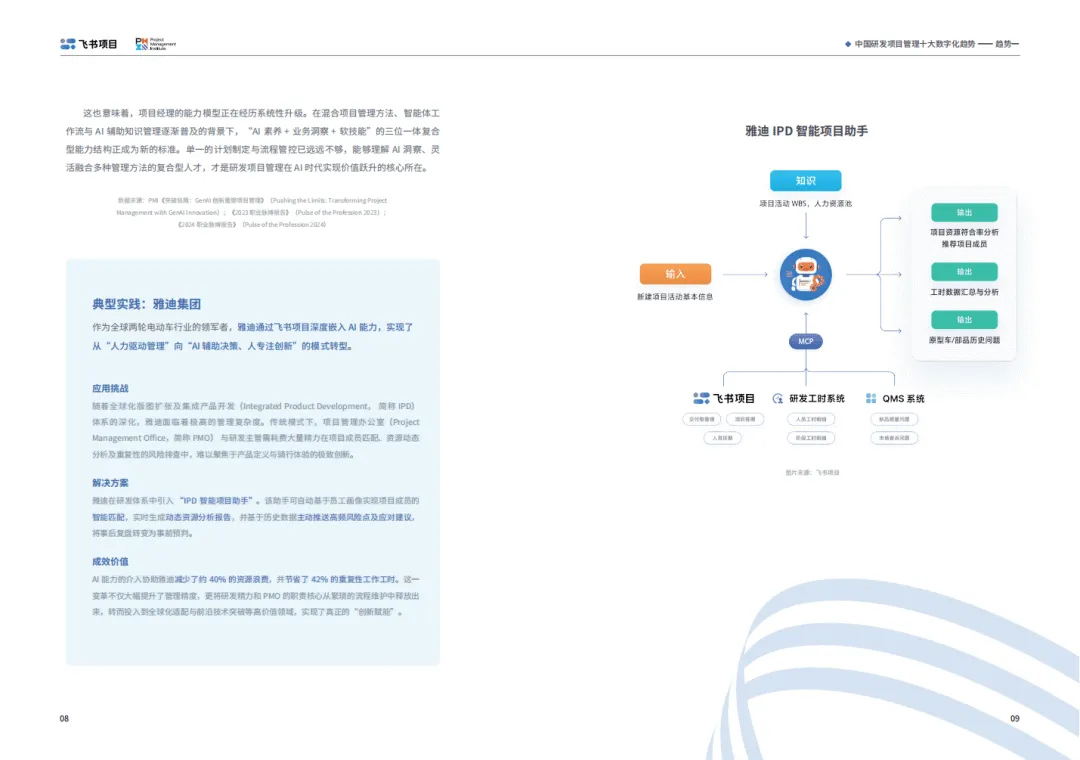This screenshot has height=760, width=1080.
Task: Click the image credit 图片来源：飞书项目
Action: click(812, 473)
